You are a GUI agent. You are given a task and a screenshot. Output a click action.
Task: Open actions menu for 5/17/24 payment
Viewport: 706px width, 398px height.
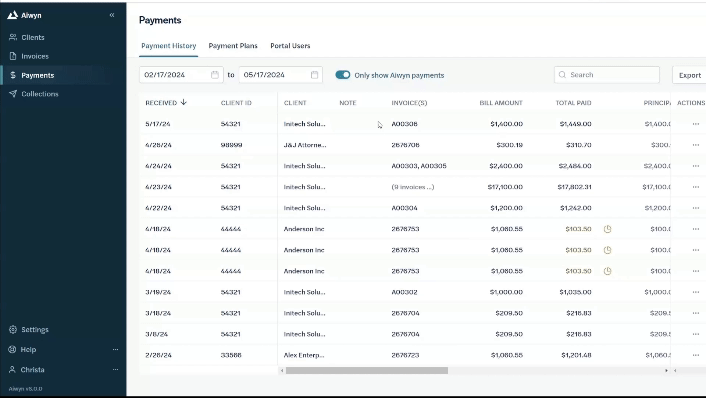[696, 124]
